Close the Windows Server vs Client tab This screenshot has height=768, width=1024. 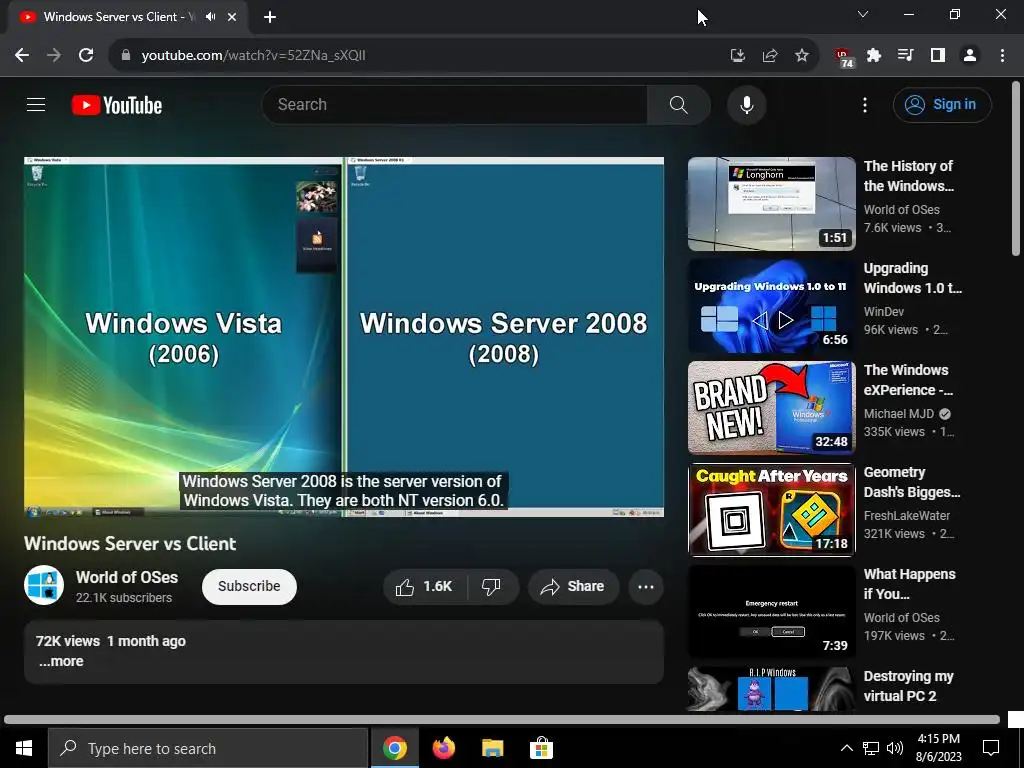tap(232, 17)
